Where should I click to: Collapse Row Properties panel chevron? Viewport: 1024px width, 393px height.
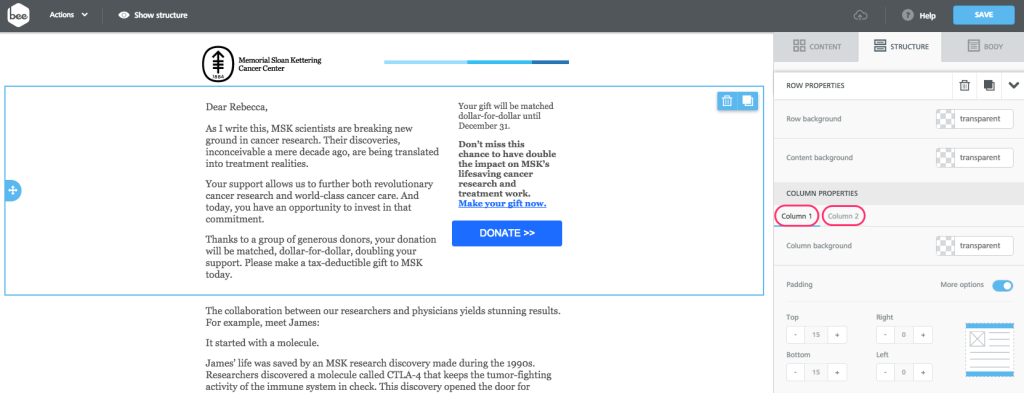(1014, 86)
